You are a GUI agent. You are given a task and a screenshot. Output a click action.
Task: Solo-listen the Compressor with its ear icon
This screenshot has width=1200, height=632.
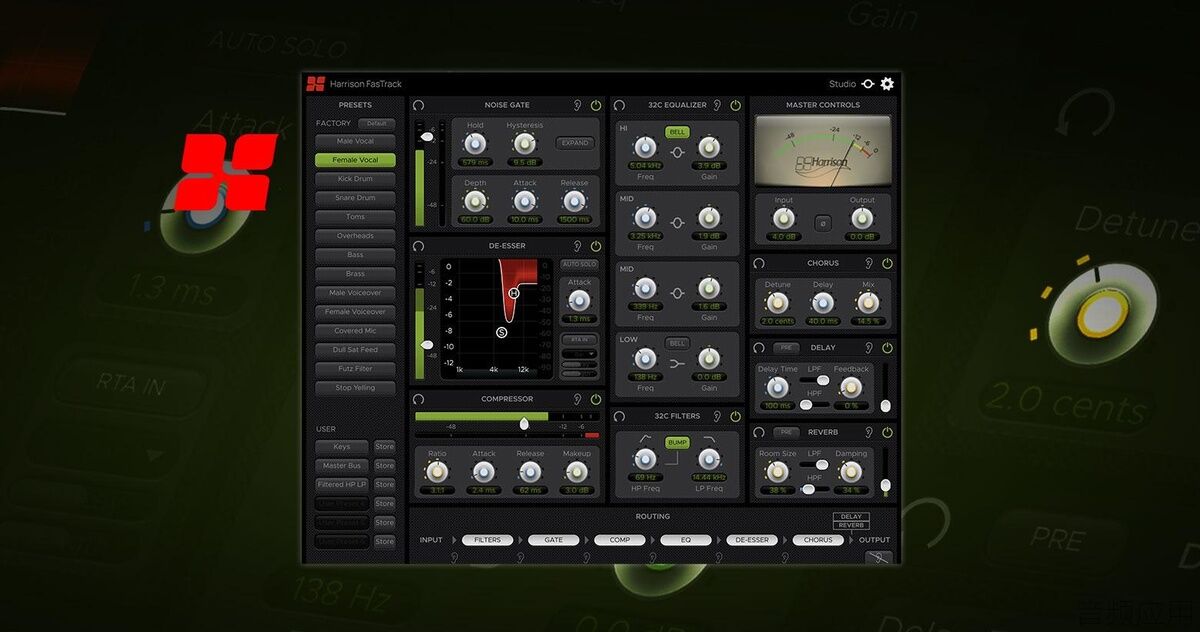(577, 399)
